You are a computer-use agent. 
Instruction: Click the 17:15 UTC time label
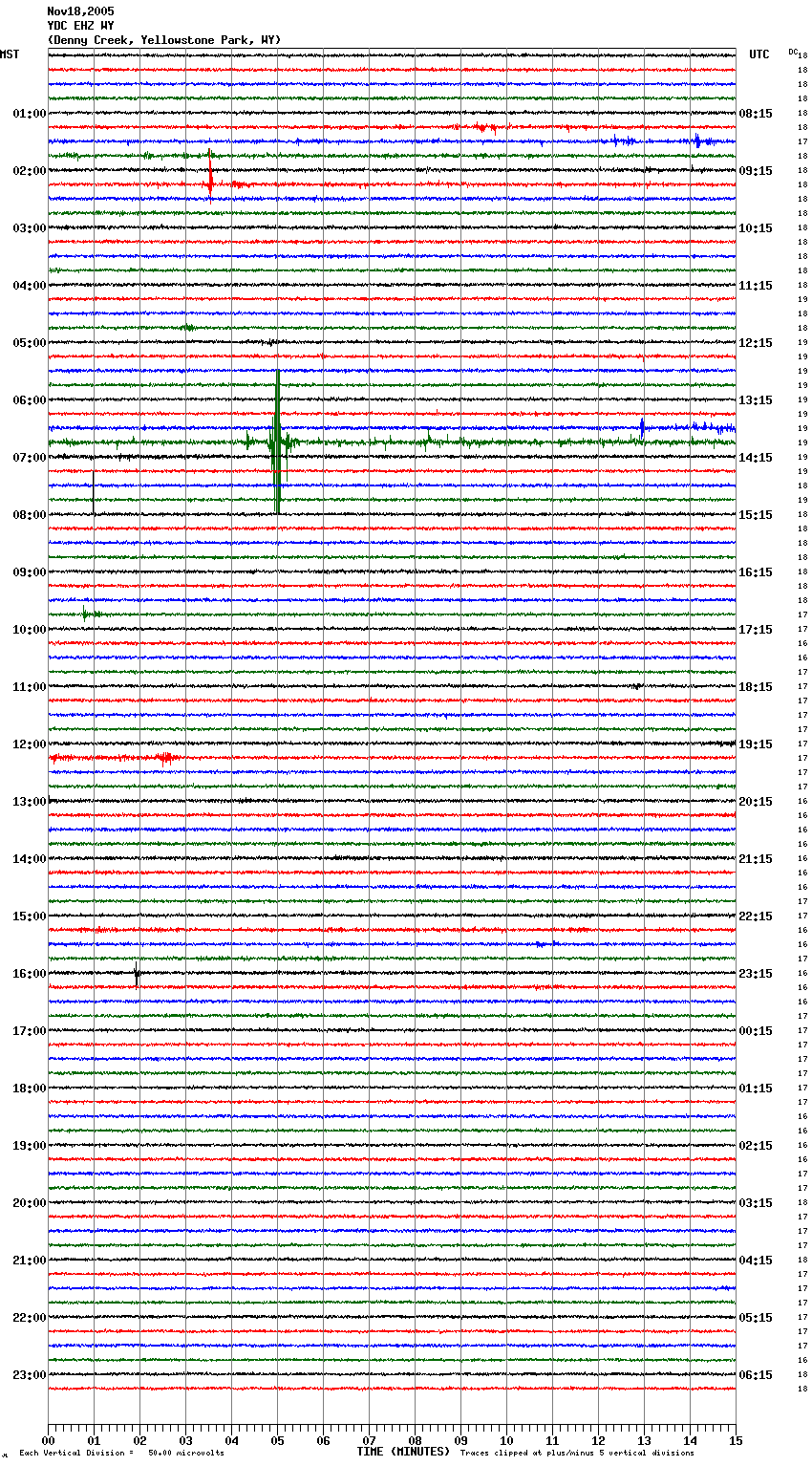(x=756, y=630)
